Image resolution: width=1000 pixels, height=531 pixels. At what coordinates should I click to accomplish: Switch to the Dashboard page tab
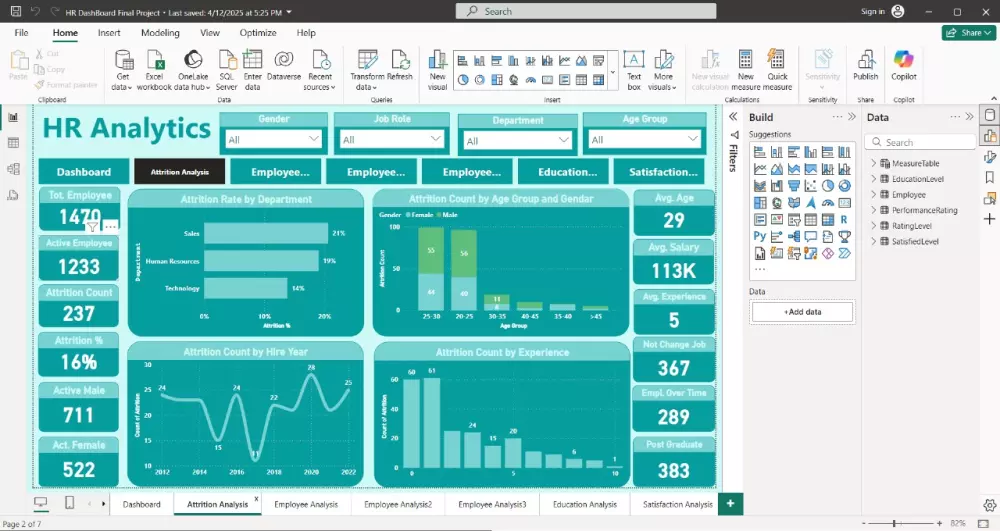pos(142,504)
